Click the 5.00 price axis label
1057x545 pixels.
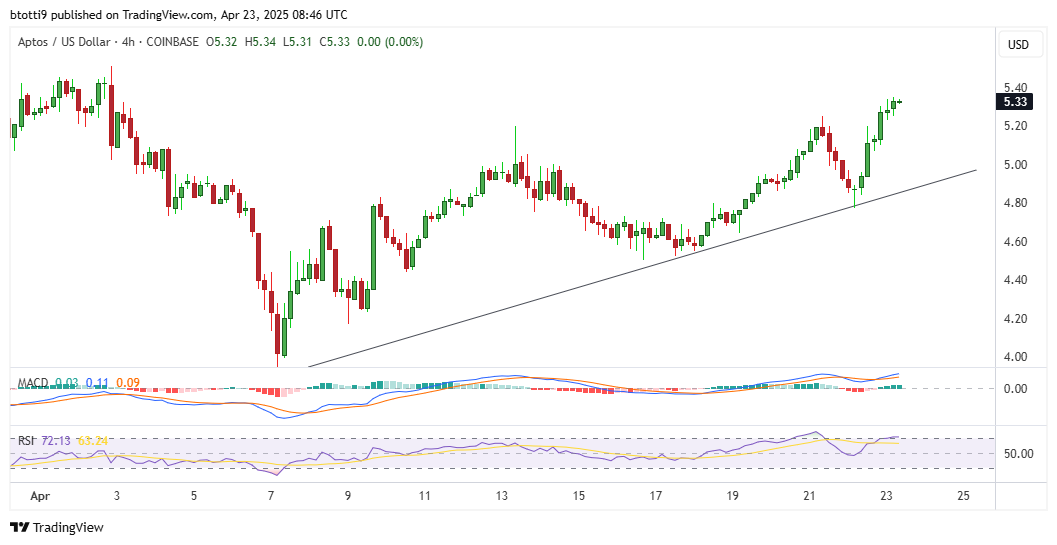coord(1016,165)
